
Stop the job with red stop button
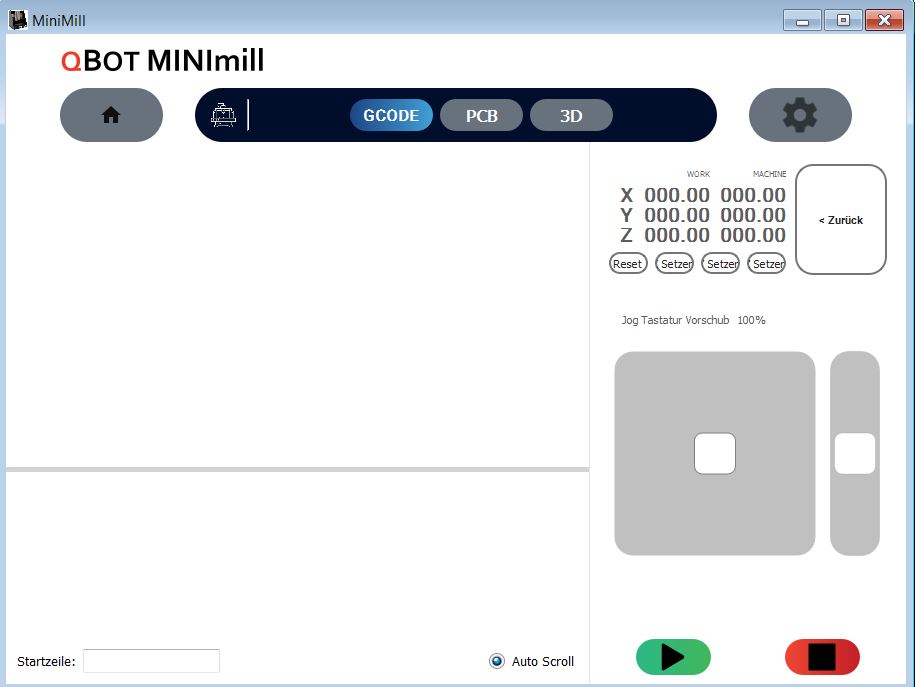click(822, 657)
